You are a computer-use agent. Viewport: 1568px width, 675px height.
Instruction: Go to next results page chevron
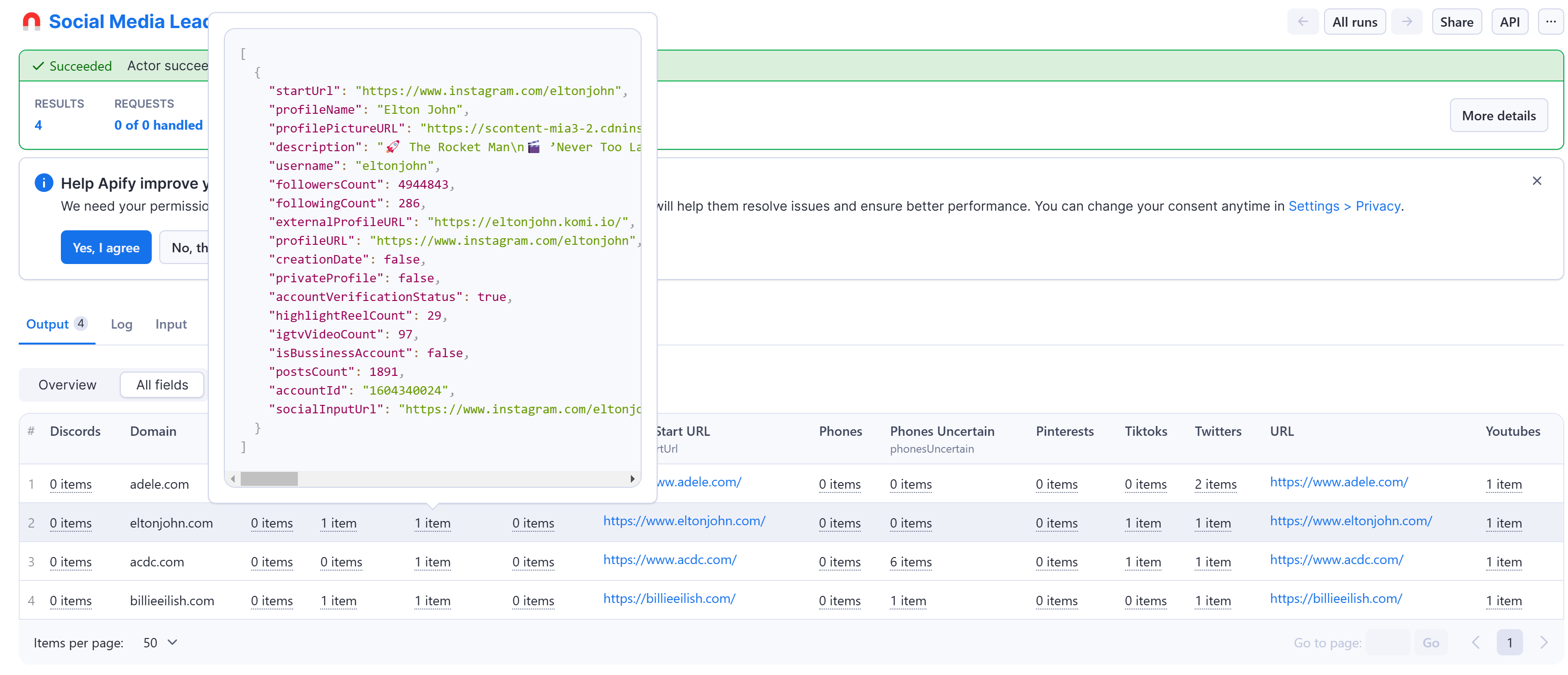[1543, 642]
